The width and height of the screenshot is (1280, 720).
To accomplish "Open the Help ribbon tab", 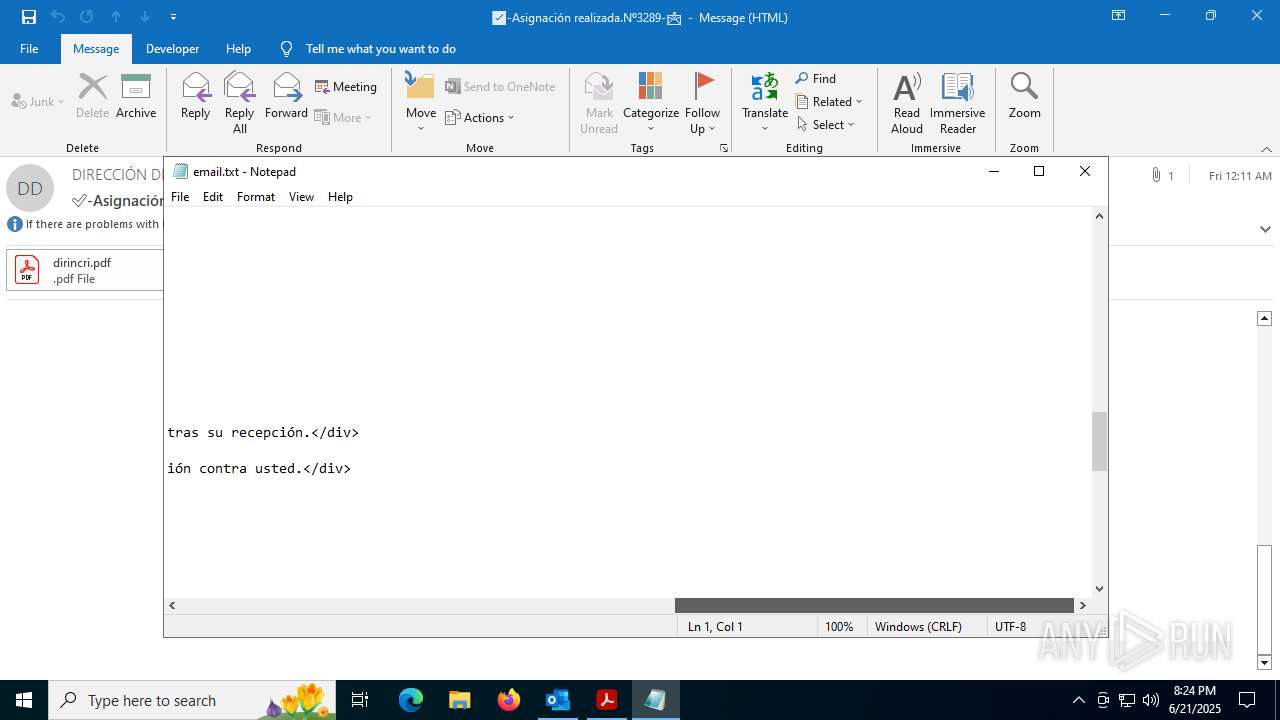I will pyautogui.click(x=238, y=48).
